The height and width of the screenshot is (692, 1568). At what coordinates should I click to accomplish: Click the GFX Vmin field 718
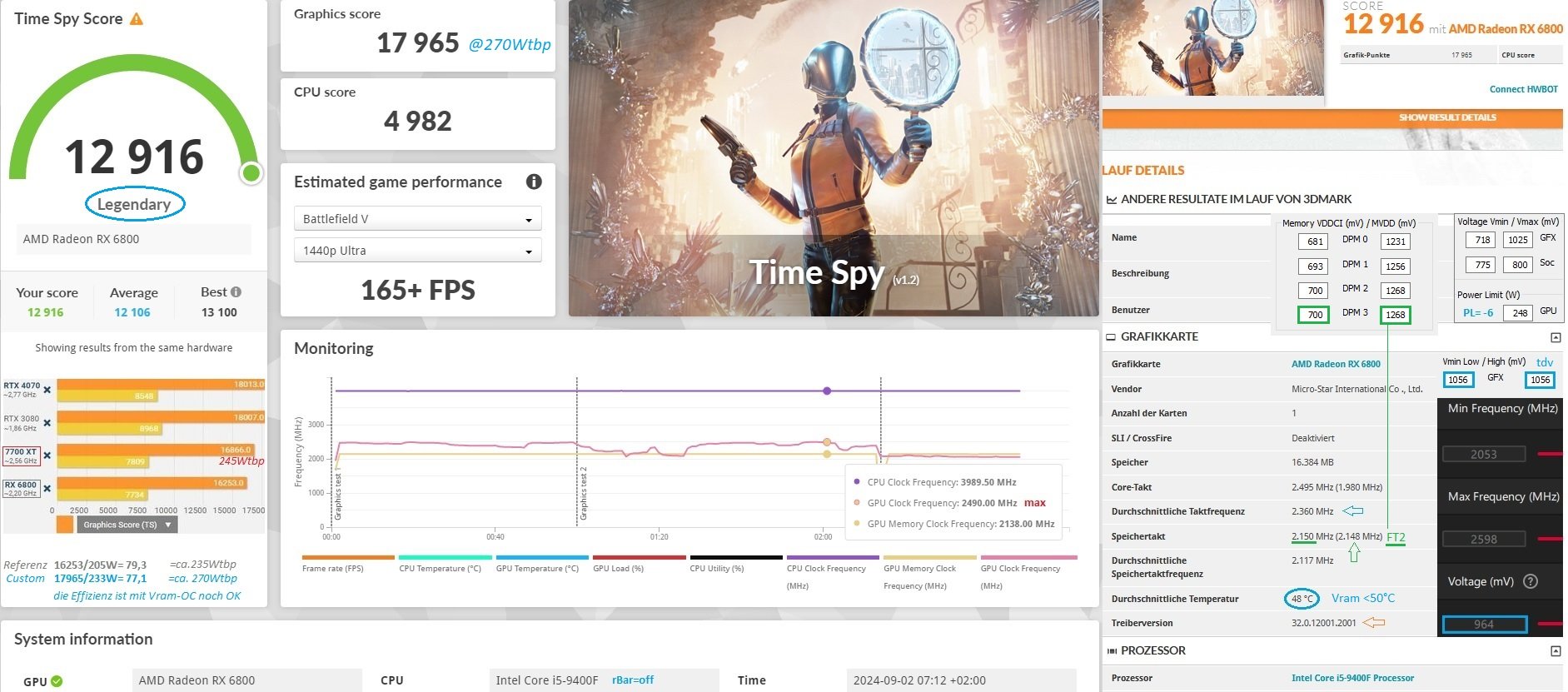[1481, 240]
